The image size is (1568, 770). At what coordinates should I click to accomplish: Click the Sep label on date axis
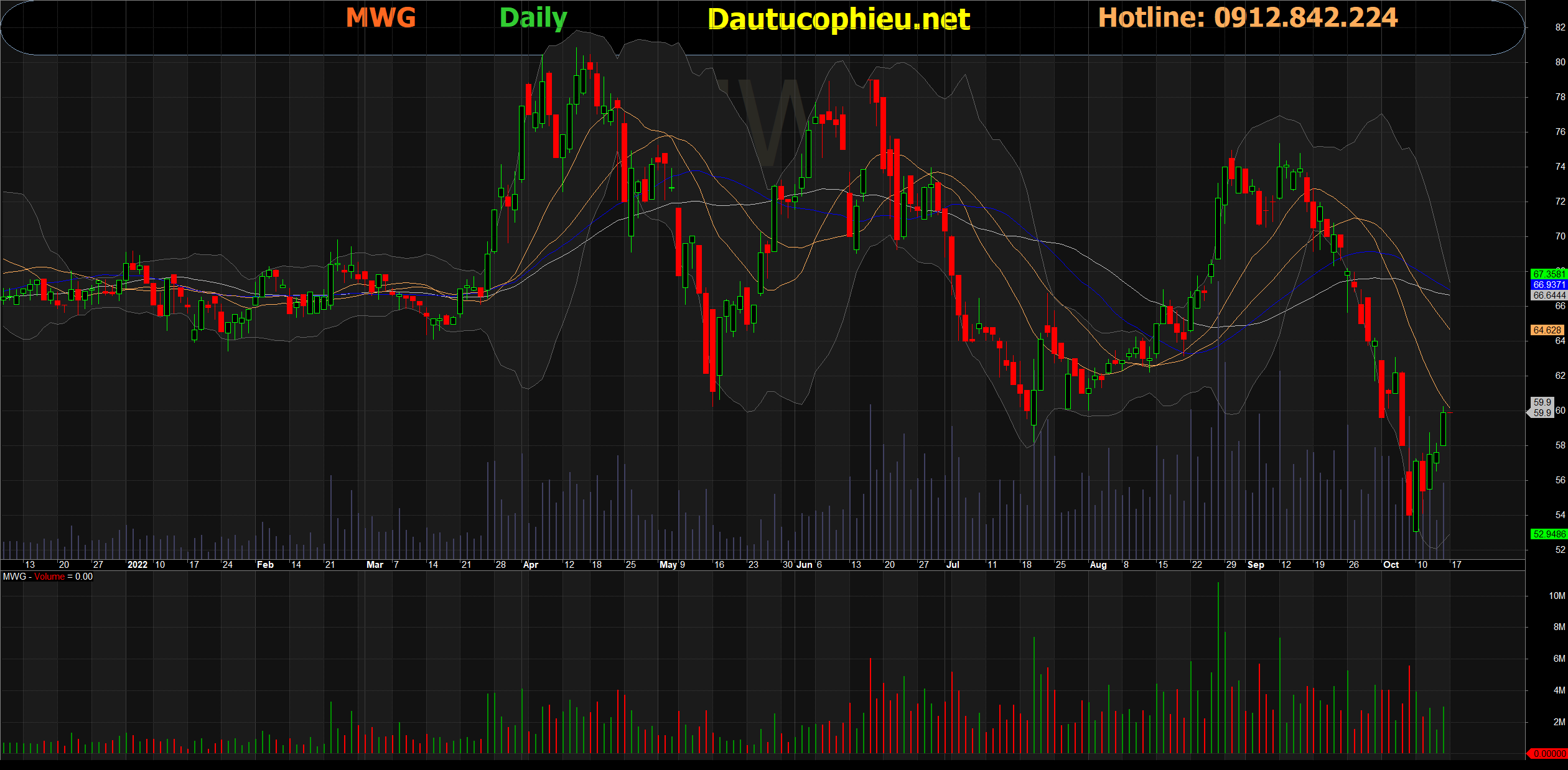point(1256,565)
